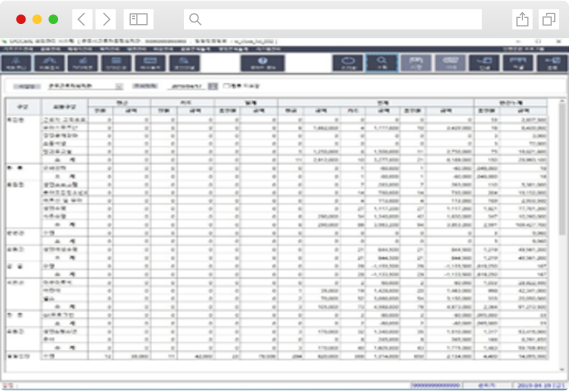This screenshot has width=570, height=391.
Task: Click the calendar icon beside the date field
Action: [213, 86]
